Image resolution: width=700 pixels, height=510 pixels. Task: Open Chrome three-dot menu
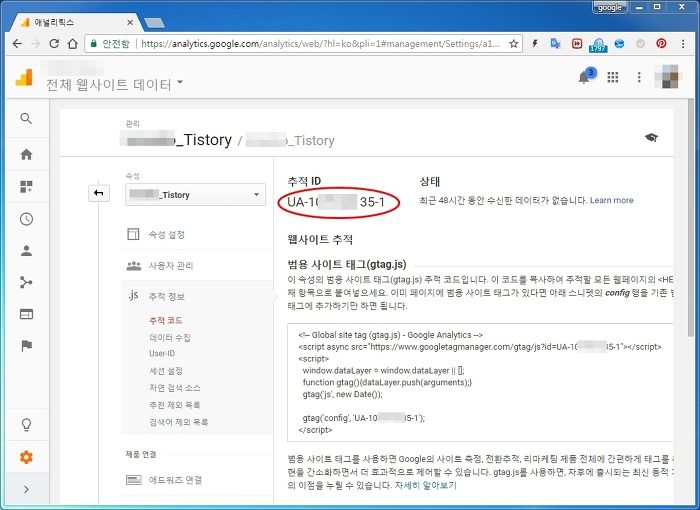coord(683,43)
